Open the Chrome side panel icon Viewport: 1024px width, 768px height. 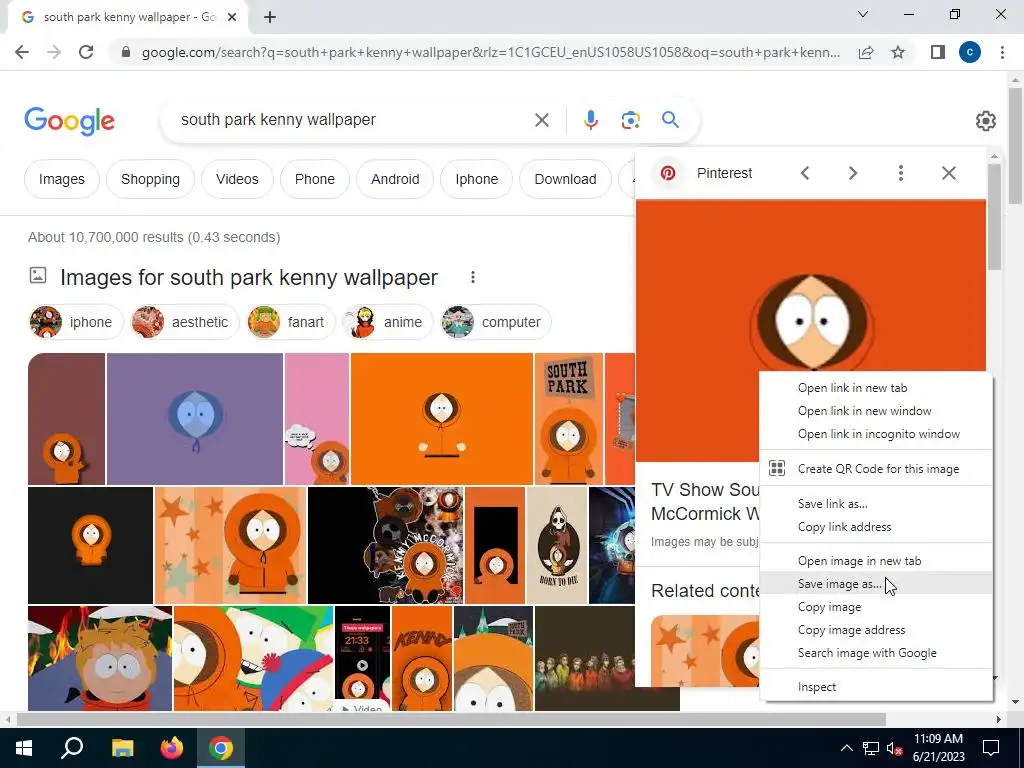click(938, 52)
